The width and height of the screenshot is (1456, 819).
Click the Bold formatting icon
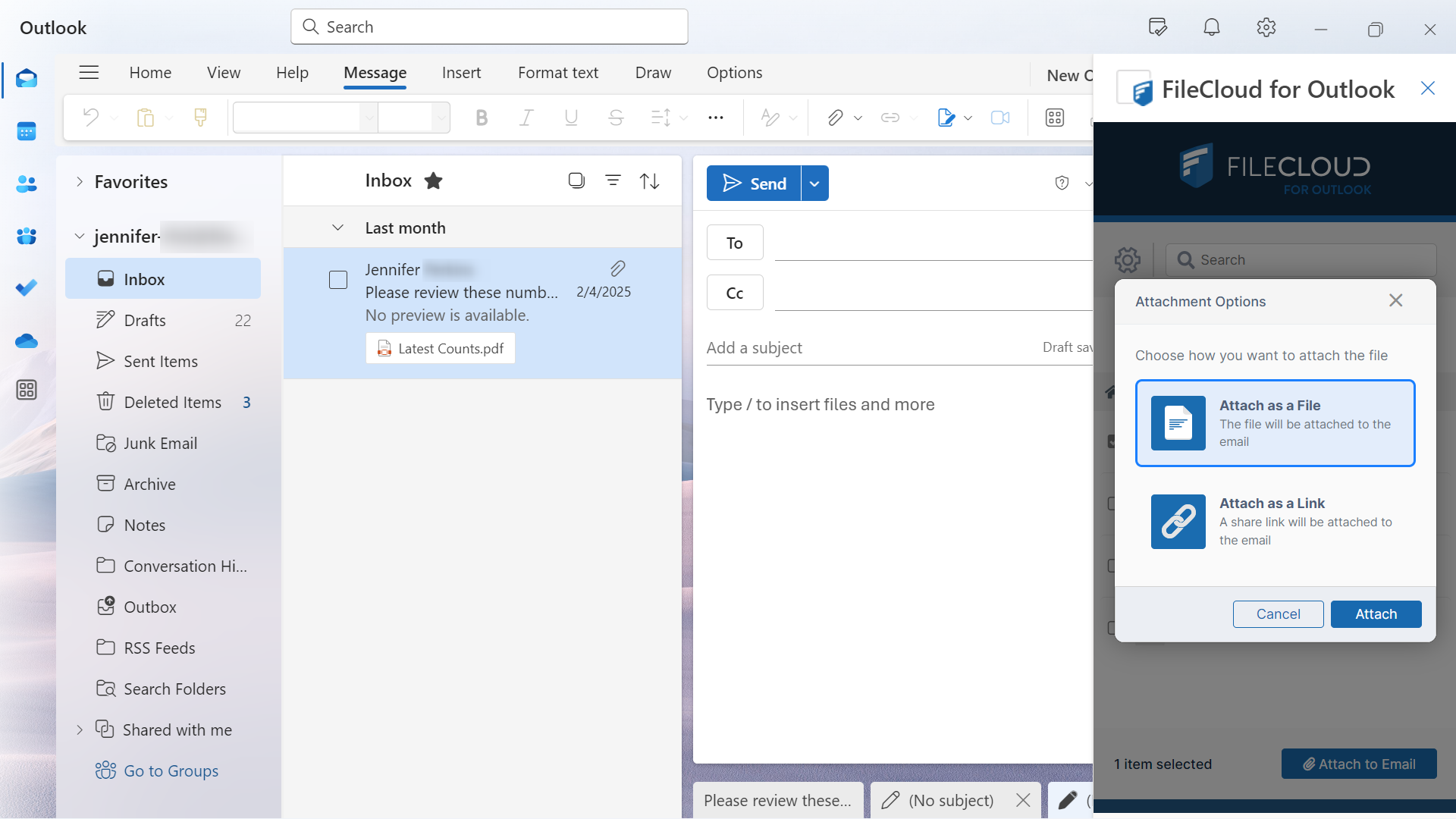click(x=482, y=118)
